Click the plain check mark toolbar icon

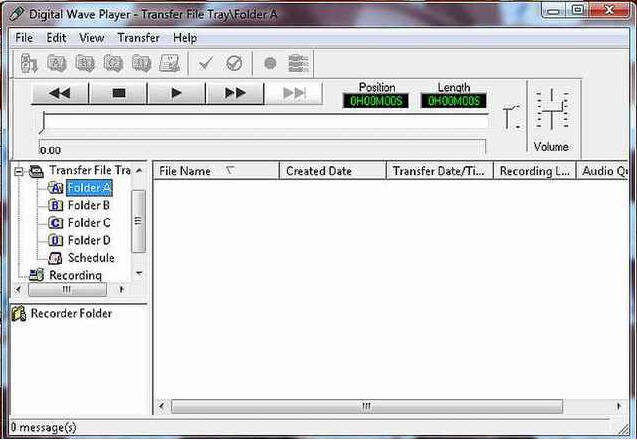pyautogui.click(x=206, y=63)
